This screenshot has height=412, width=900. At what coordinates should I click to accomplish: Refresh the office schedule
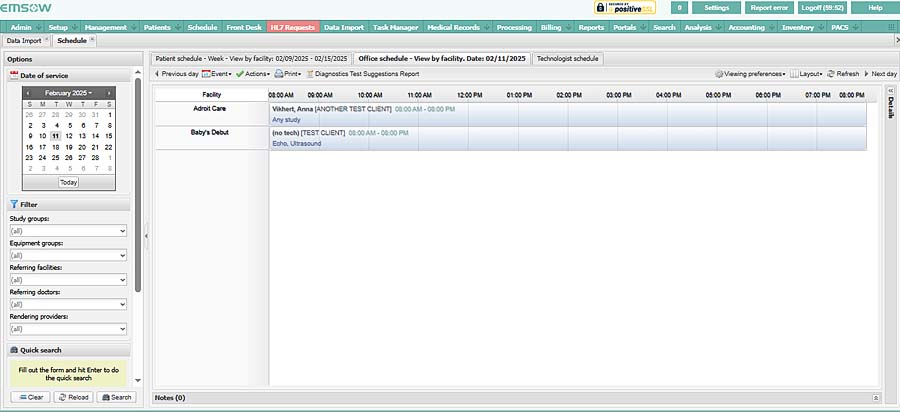click(842, 74)
